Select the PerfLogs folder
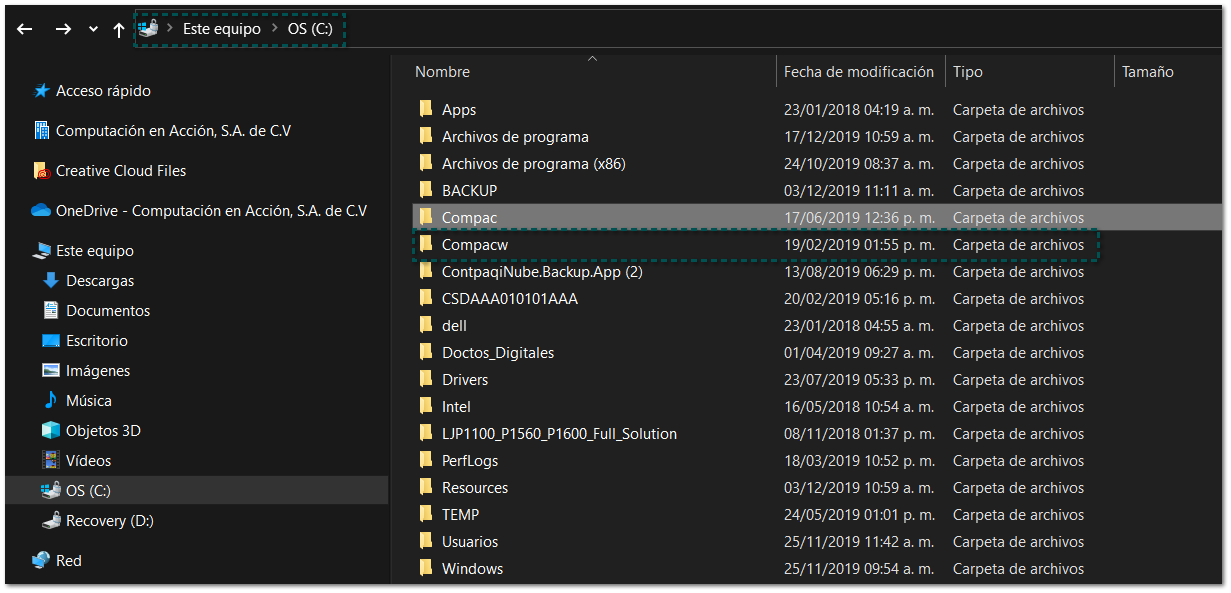1231x593 pixels. (470, 461)
